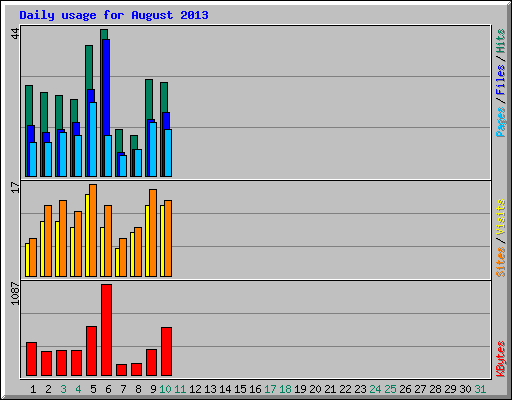Click the tallest red KBytes bar for day 6

106,330
